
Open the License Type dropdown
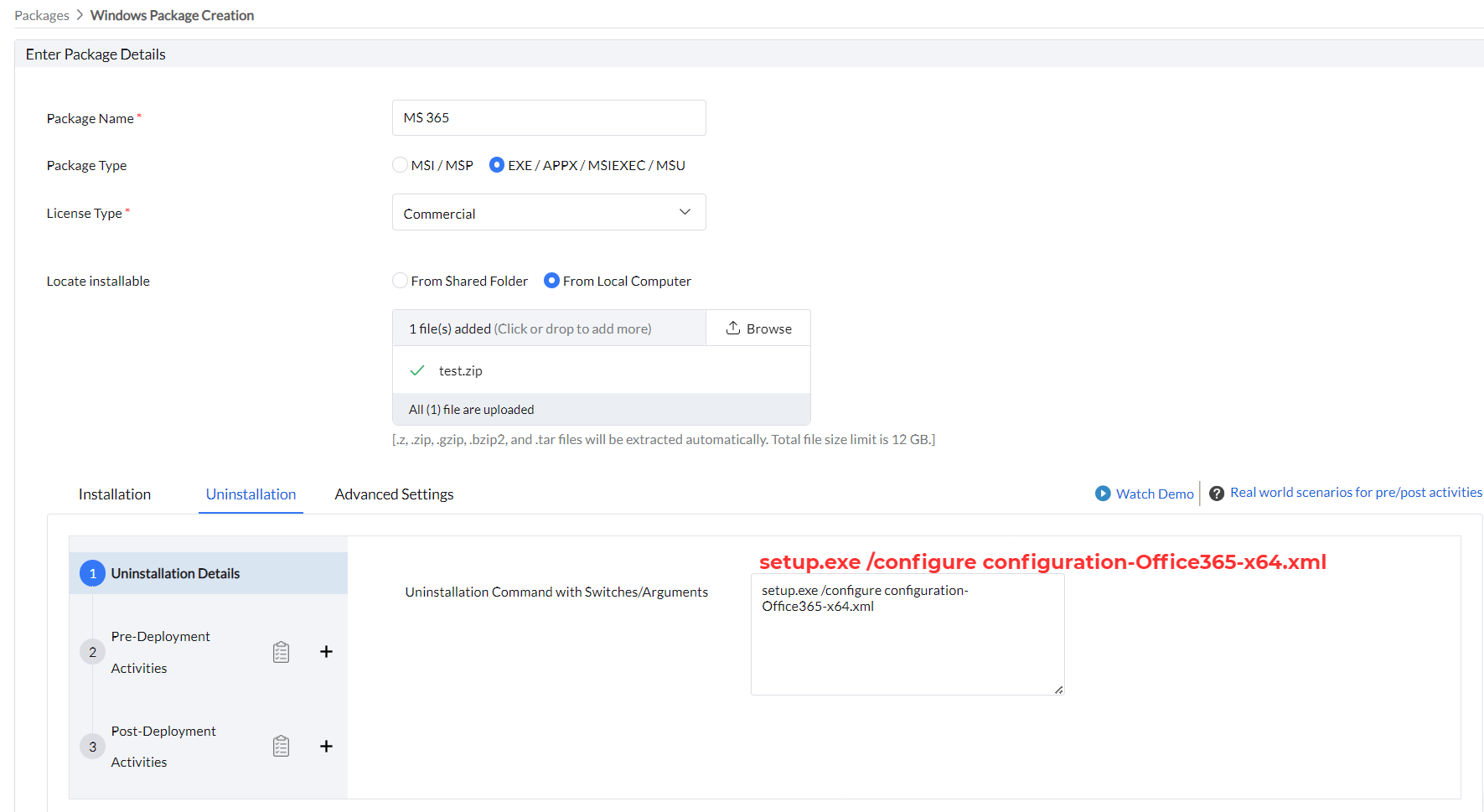pos(549,213)
